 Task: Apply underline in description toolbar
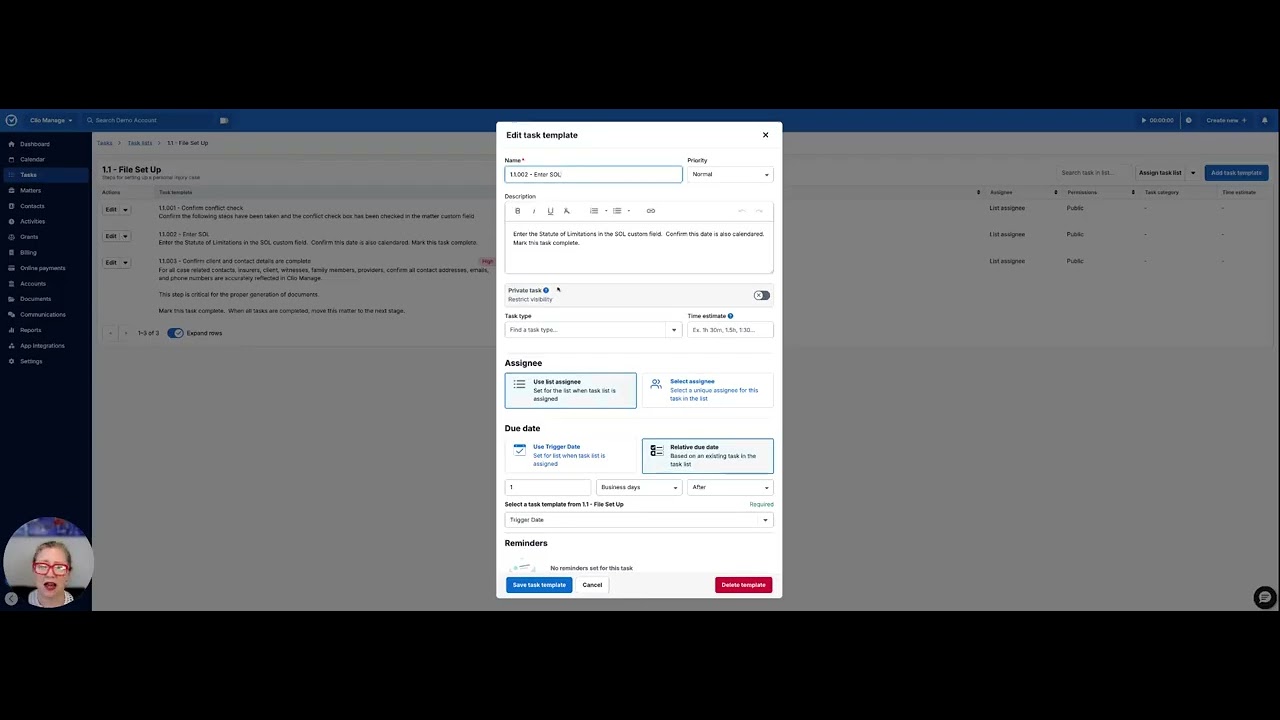tap(550, 211)
